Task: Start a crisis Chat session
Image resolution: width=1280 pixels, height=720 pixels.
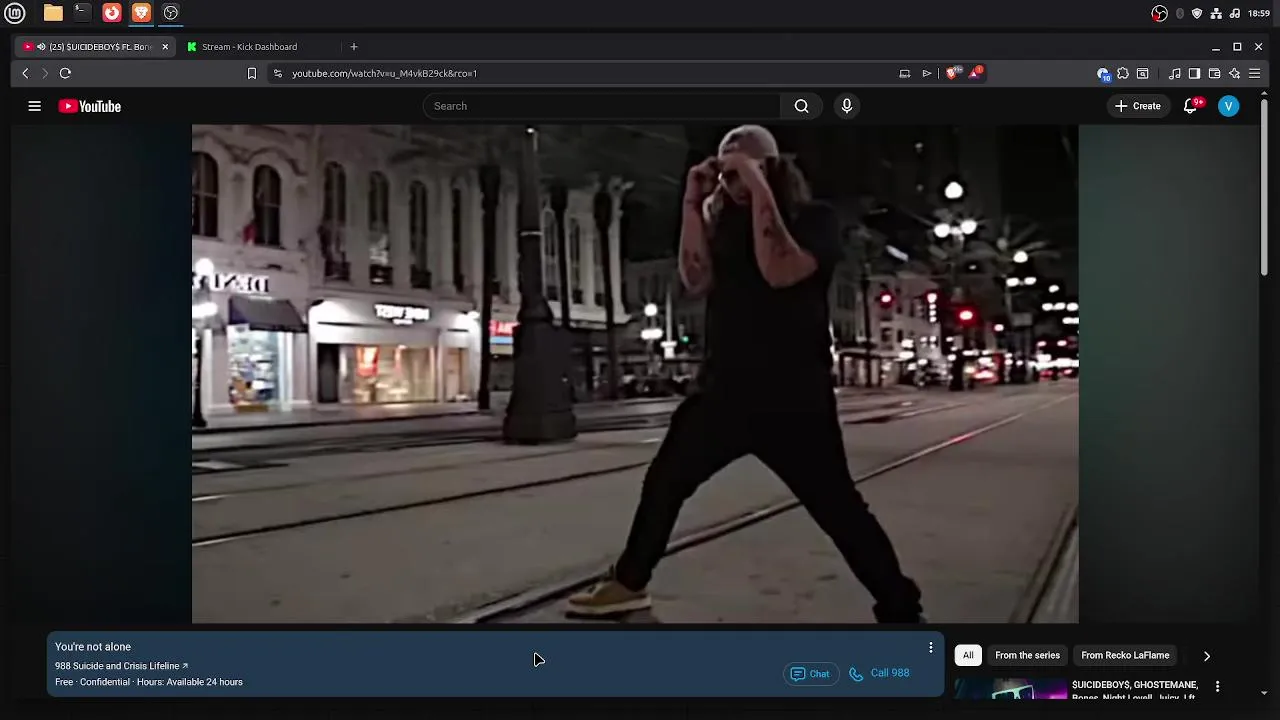Action: [x=811, y=674]
